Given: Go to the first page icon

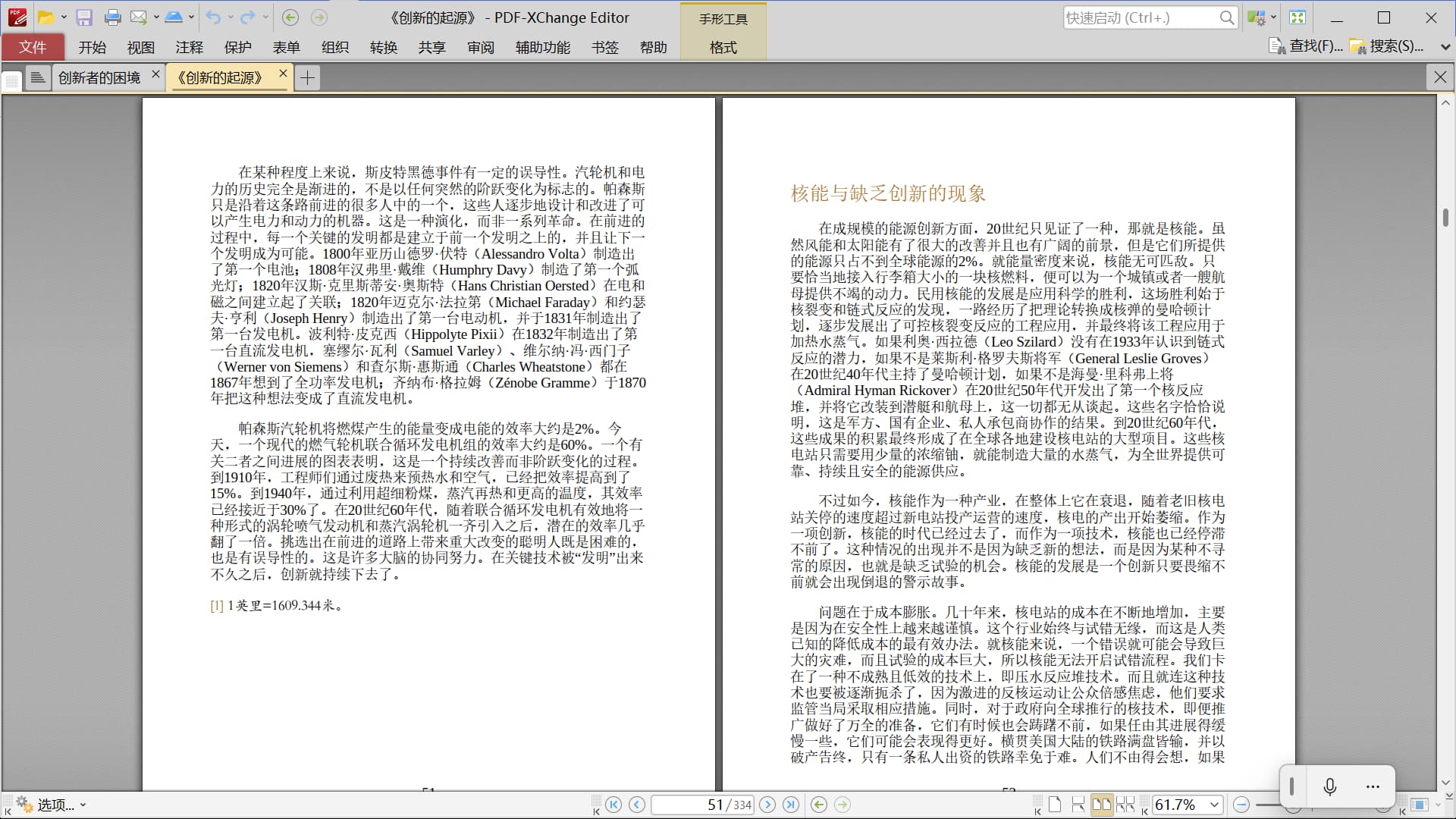Looking at the screenshot, I should coord(613,805).
